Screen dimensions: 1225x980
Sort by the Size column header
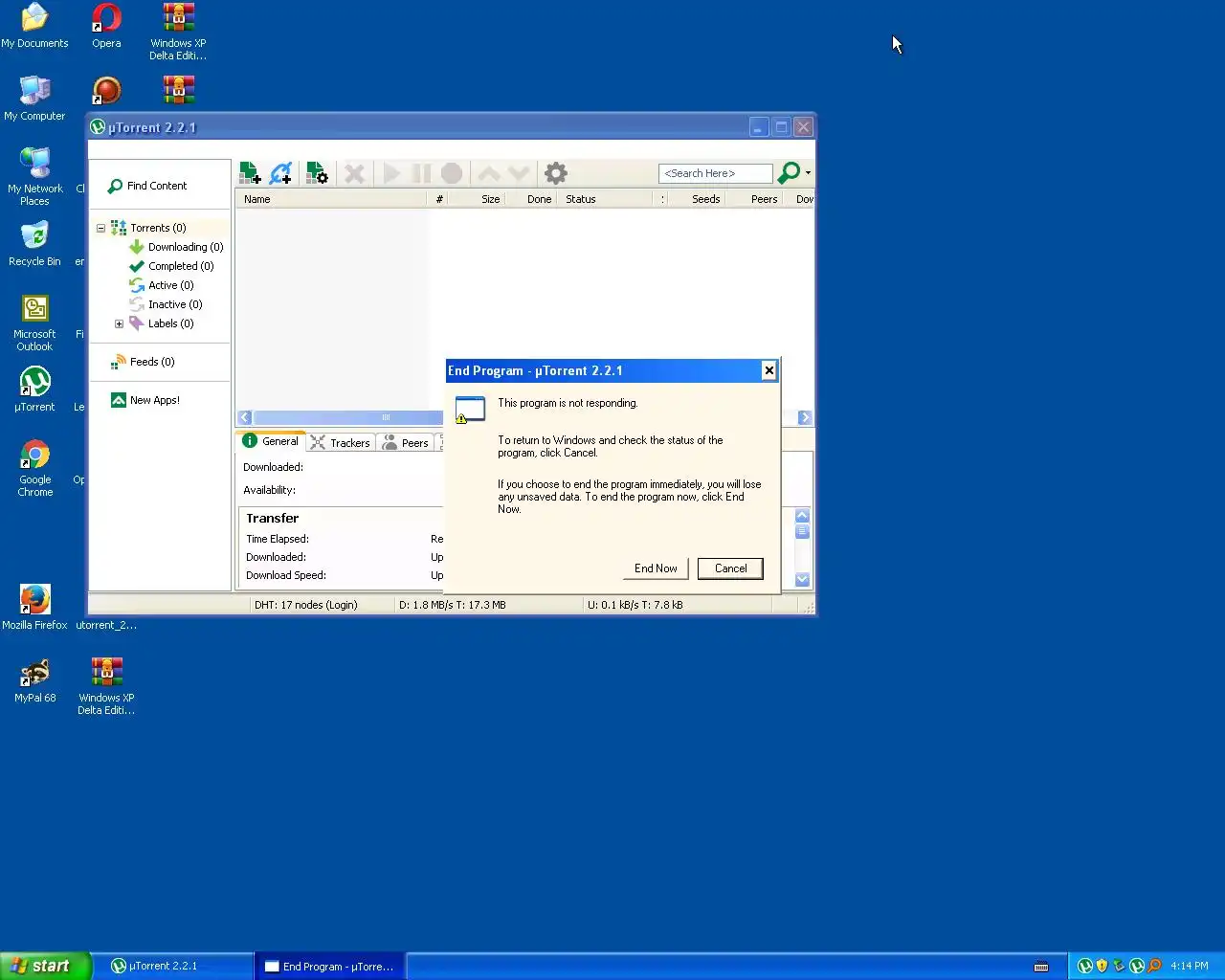pyautogui.click(x=478, y=199)
